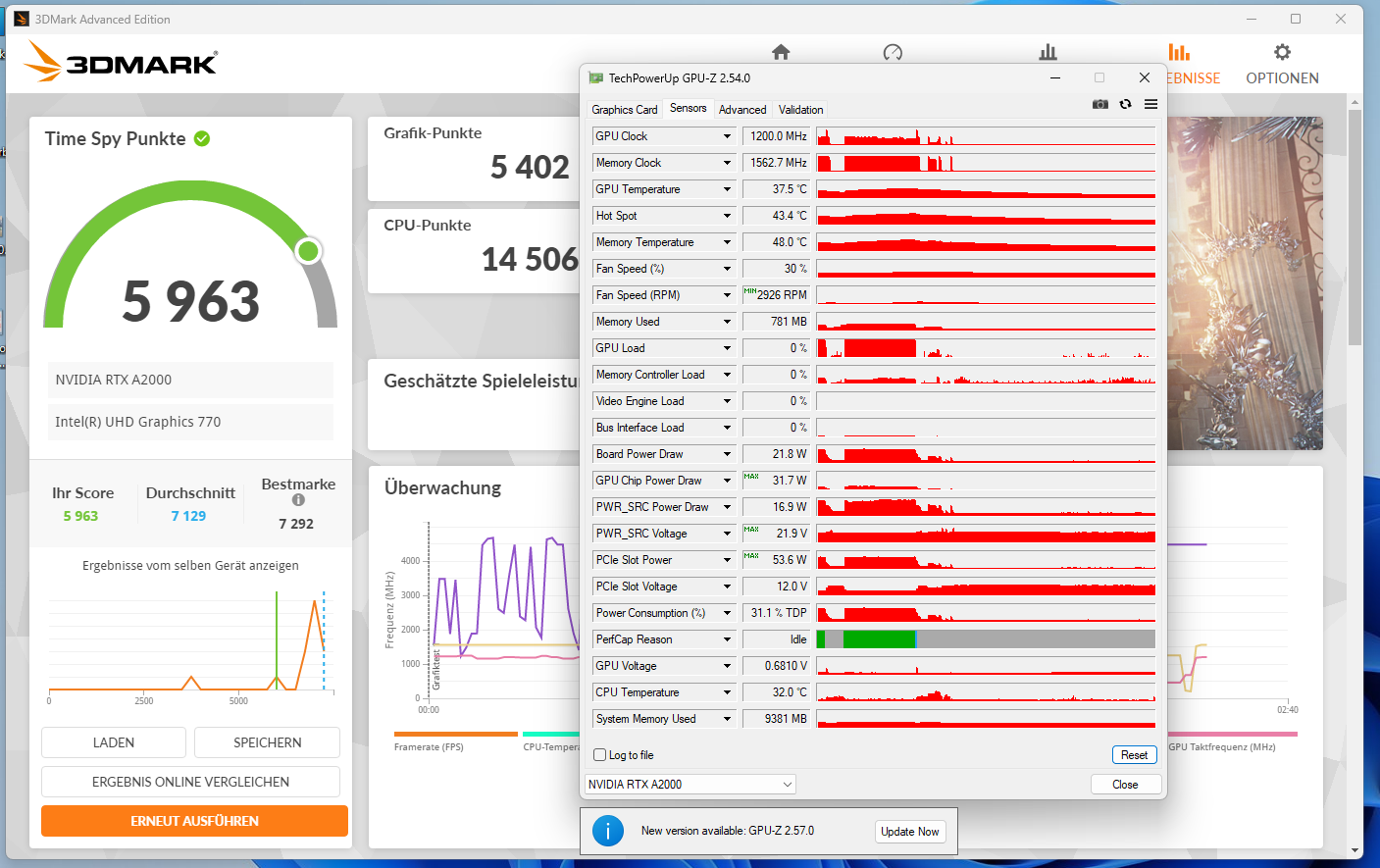Click the GPU Clock value 1200.0 MHz
This screenshot has height=868, width=1380.
776,136
